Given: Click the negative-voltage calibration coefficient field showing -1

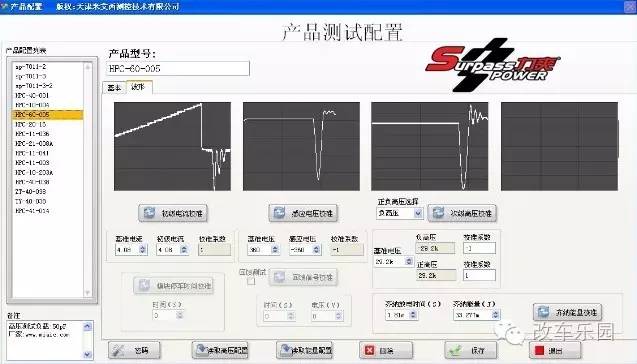Looking at the screenshot, I should coord(479,248).
